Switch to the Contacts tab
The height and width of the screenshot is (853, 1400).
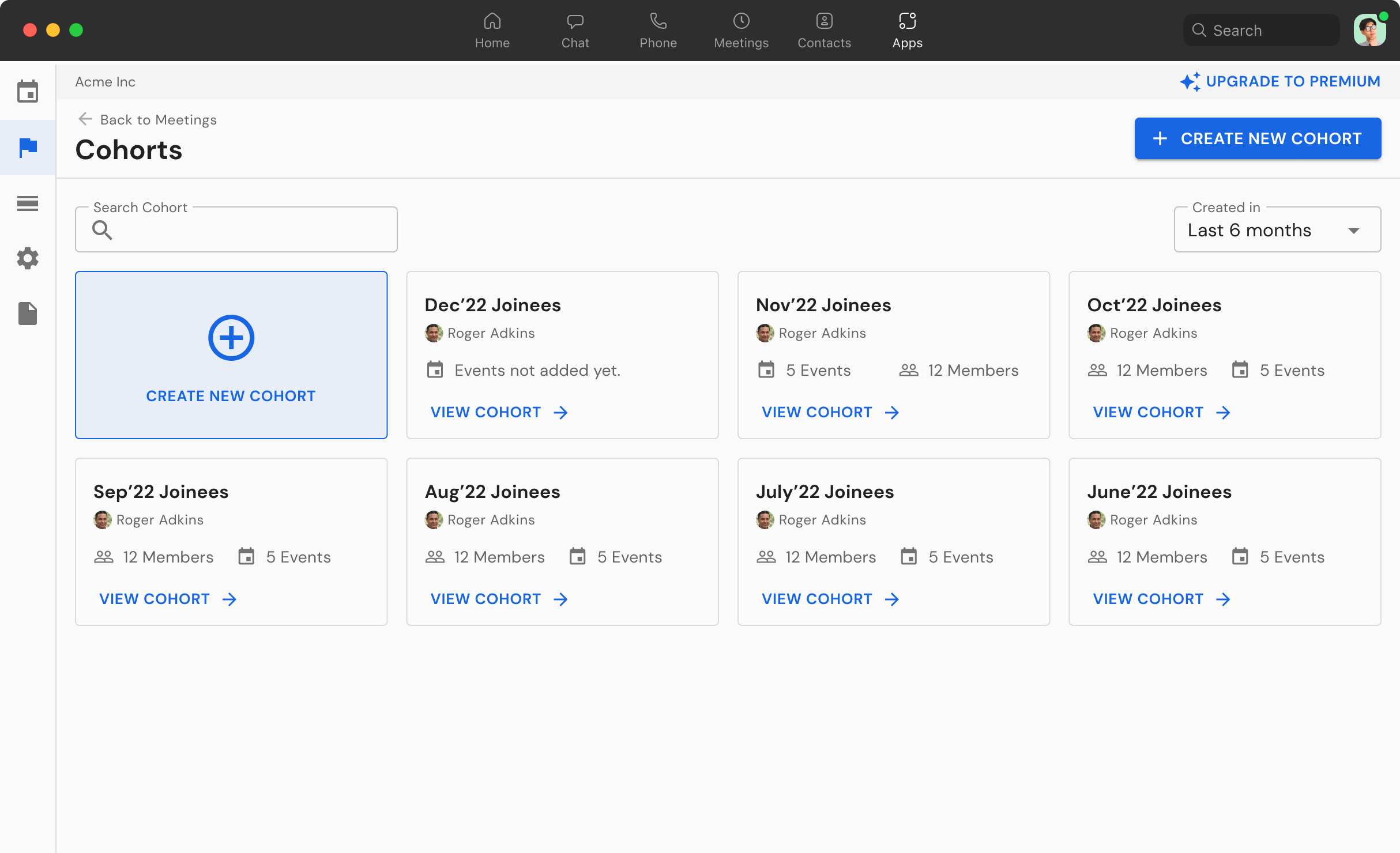[x=823, y=29]
